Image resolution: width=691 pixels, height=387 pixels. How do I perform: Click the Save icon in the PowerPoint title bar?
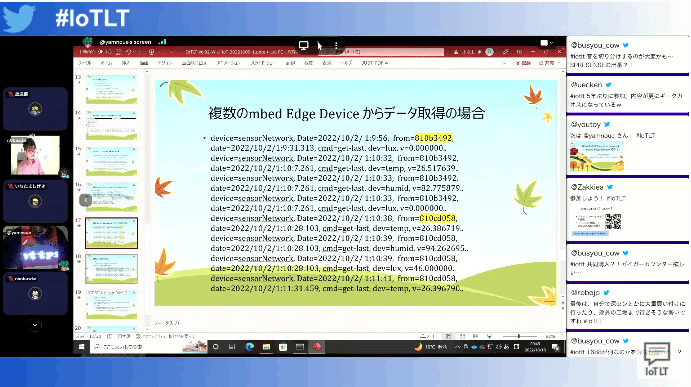[119, 52]
